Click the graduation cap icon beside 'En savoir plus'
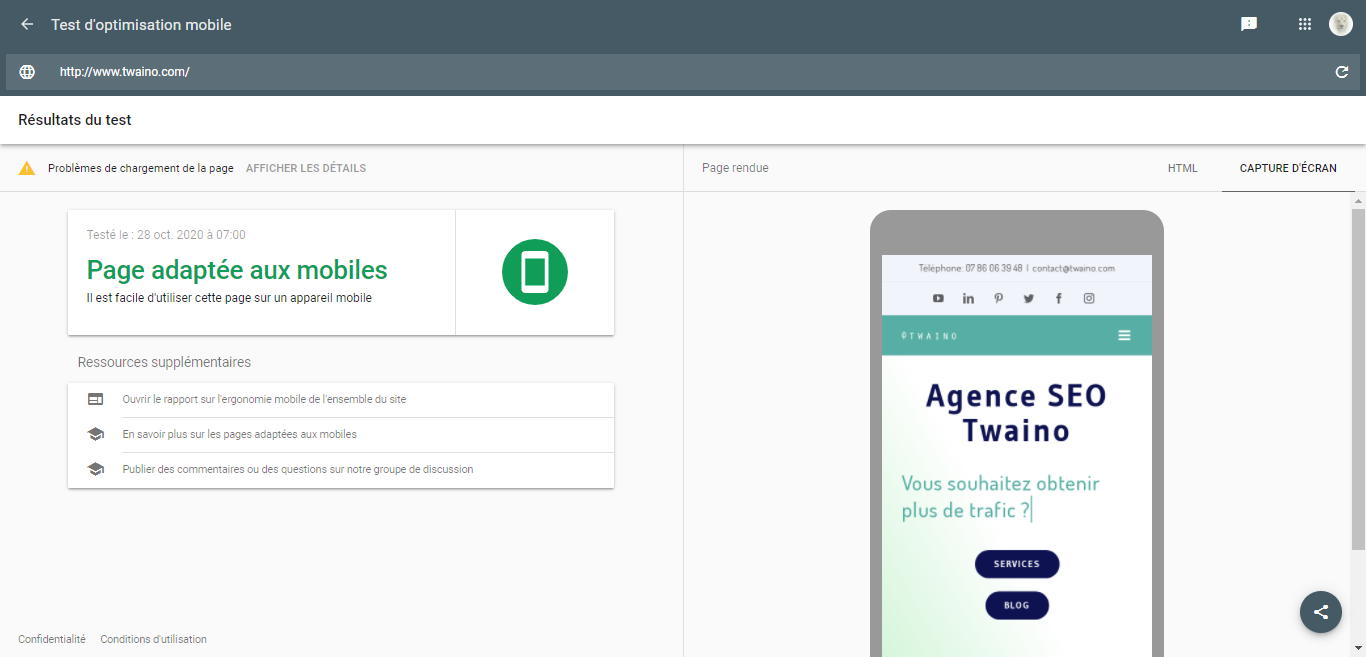 click(96, 434)
